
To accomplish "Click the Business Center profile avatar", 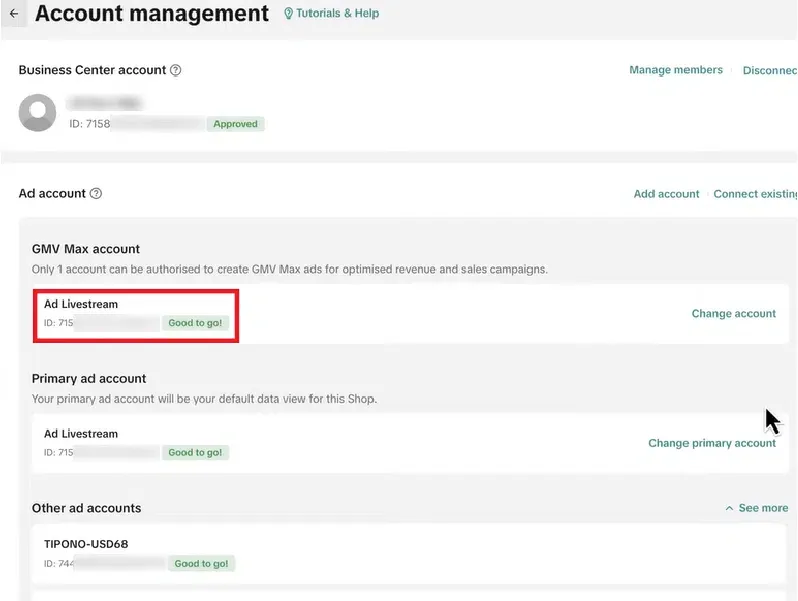I will (x=38, y=113).
